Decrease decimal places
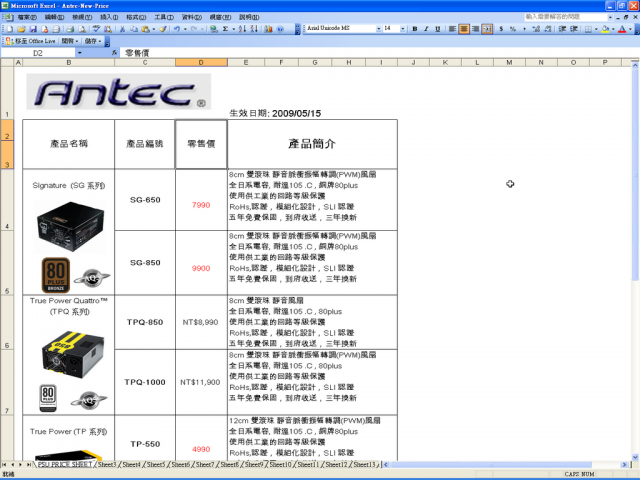Screen dimensions: 640x480 (x=548, y=29)
